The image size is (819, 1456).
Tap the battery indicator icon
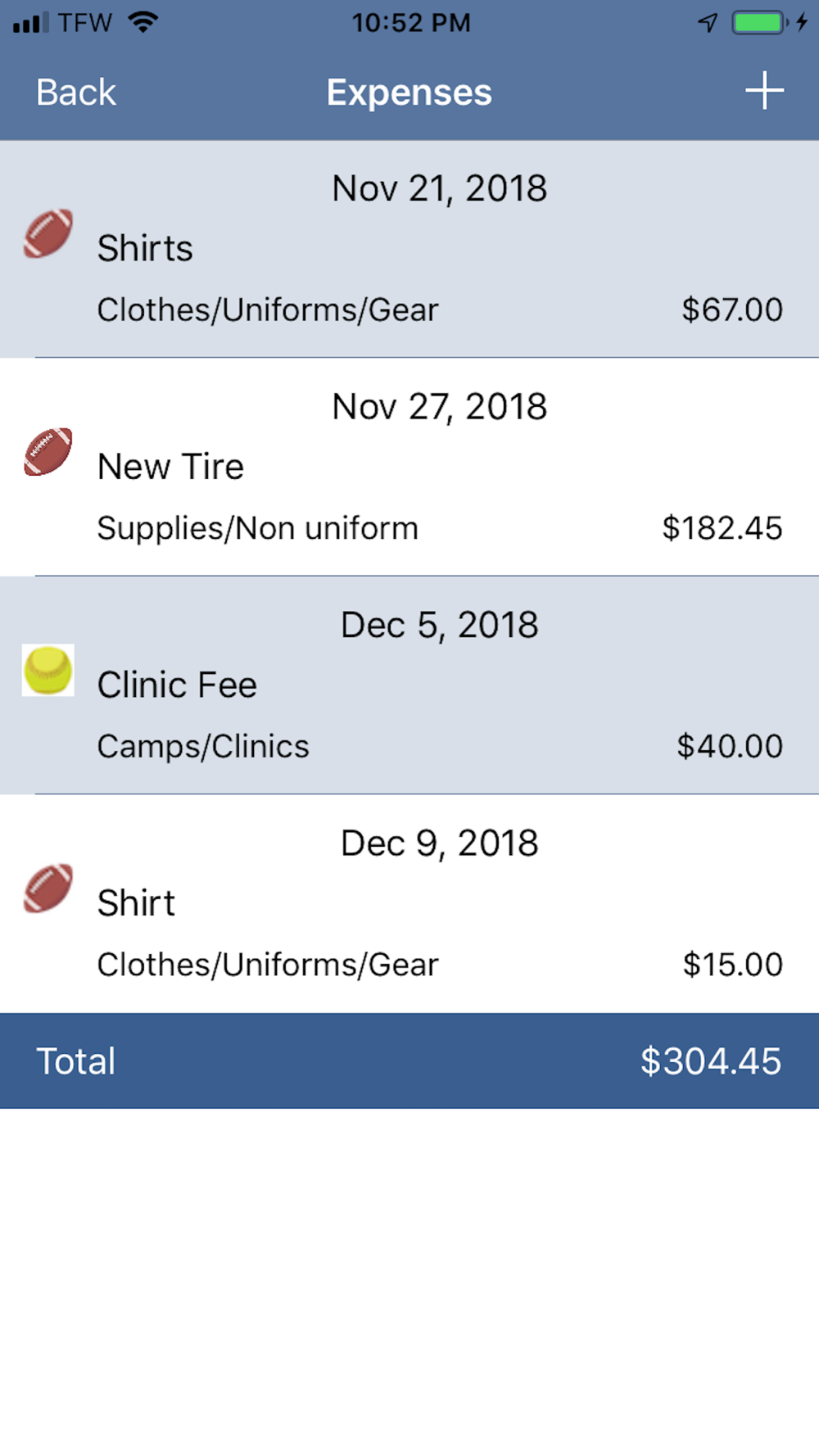coord(758,22)
